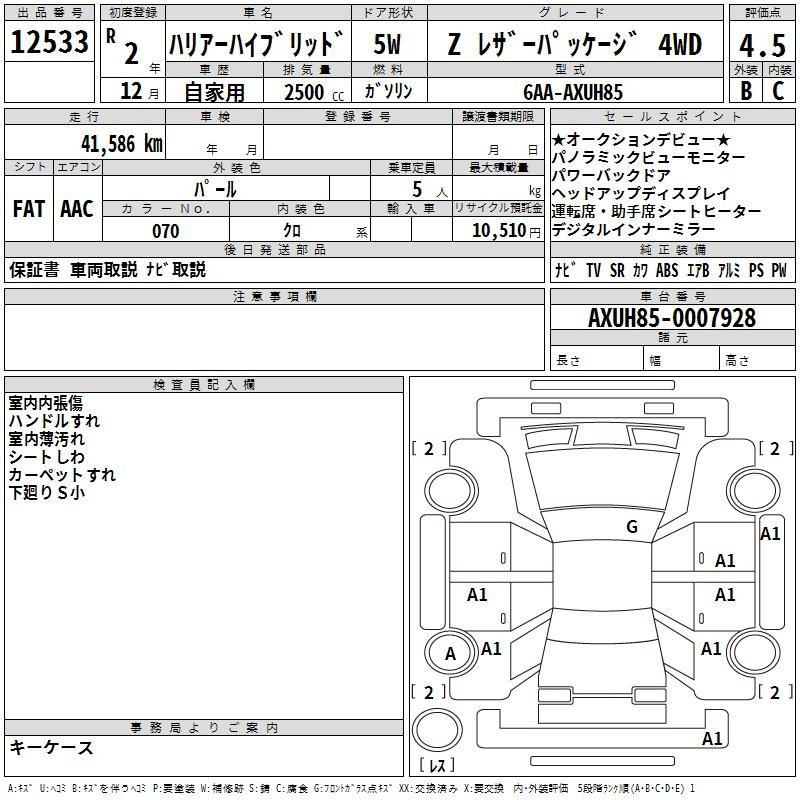Click the ★オークションデビュー★ sales point
Viewport: 800px width, 800px height.
[641, 140]
